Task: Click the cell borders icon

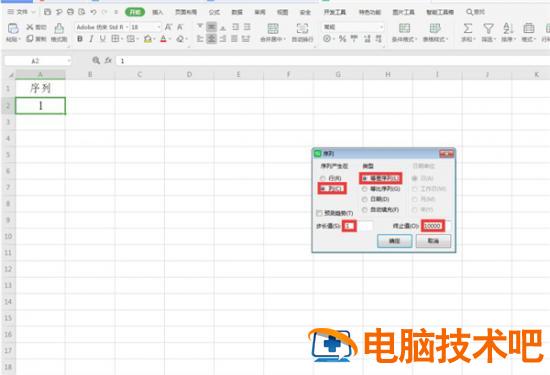Action: click(115, 39)
